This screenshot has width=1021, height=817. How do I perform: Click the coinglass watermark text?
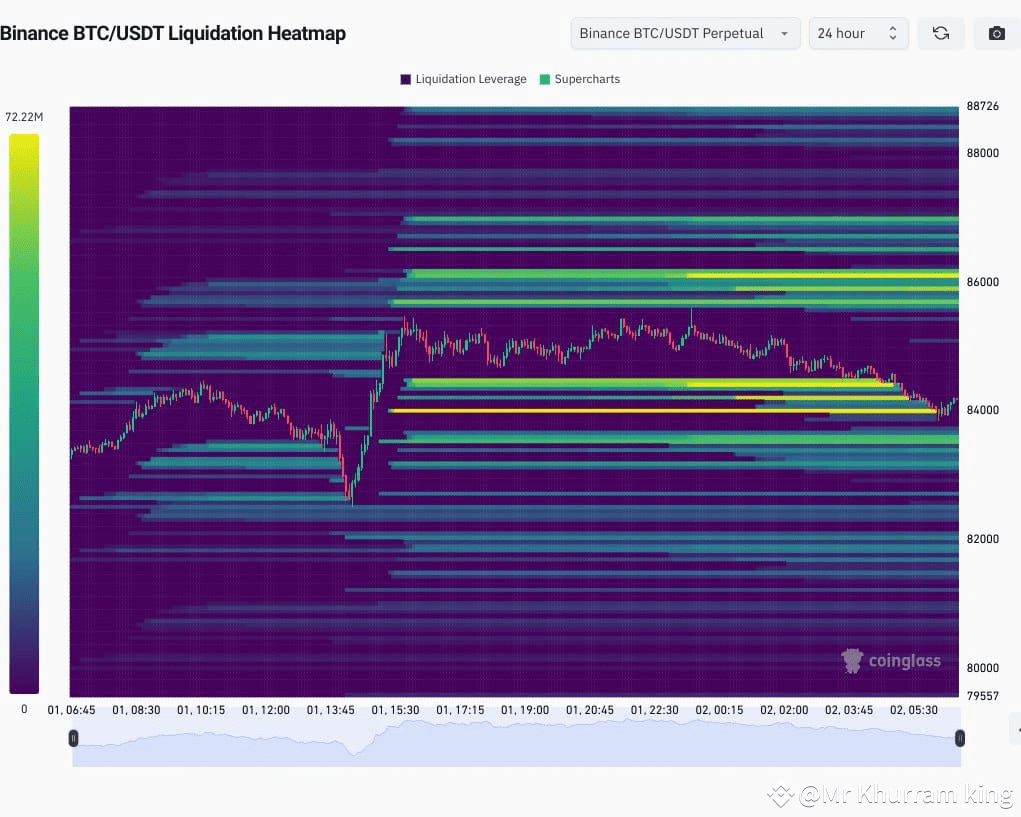click(x=903, y=661)
